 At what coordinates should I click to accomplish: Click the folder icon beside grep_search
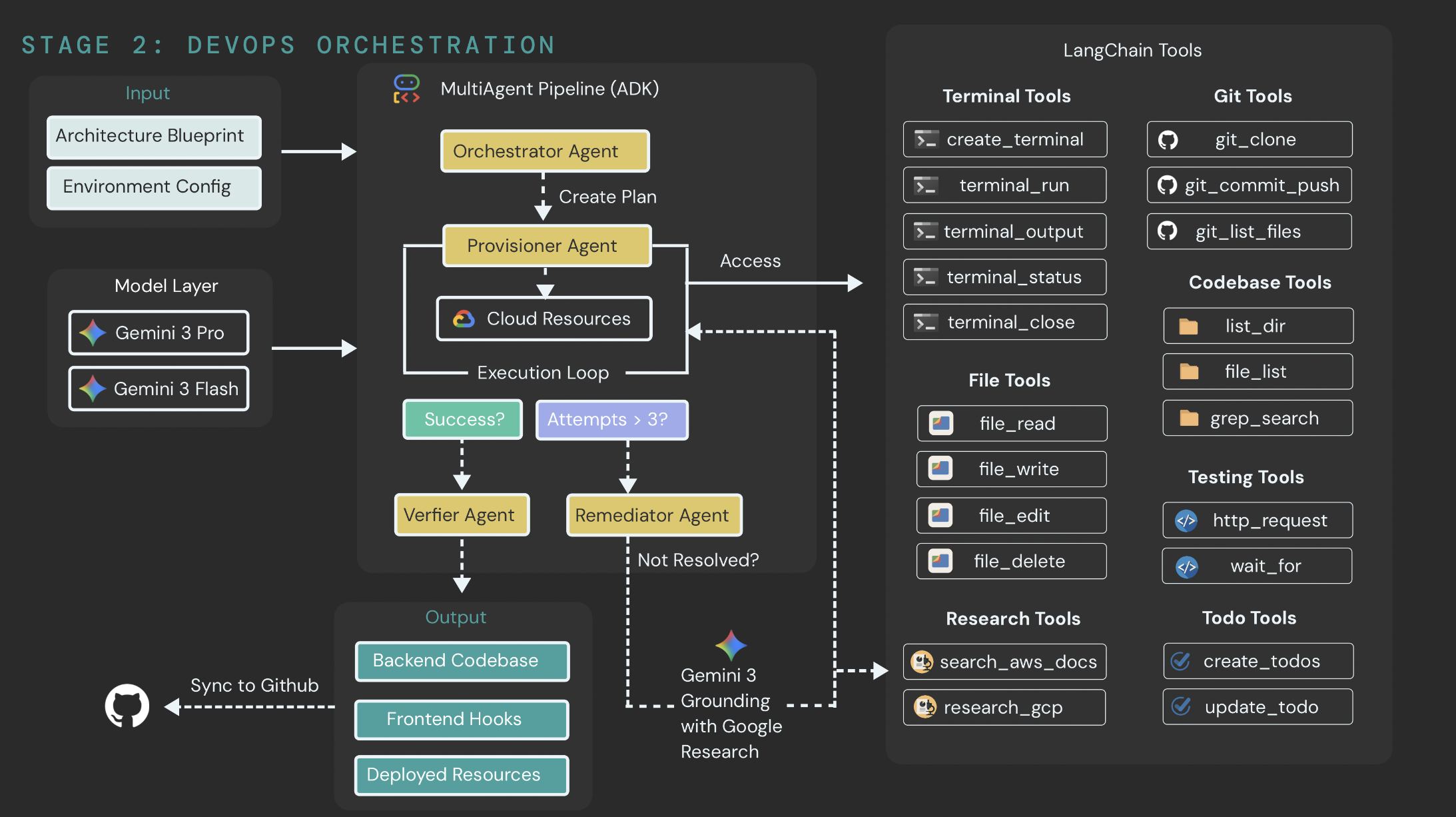1189,418
